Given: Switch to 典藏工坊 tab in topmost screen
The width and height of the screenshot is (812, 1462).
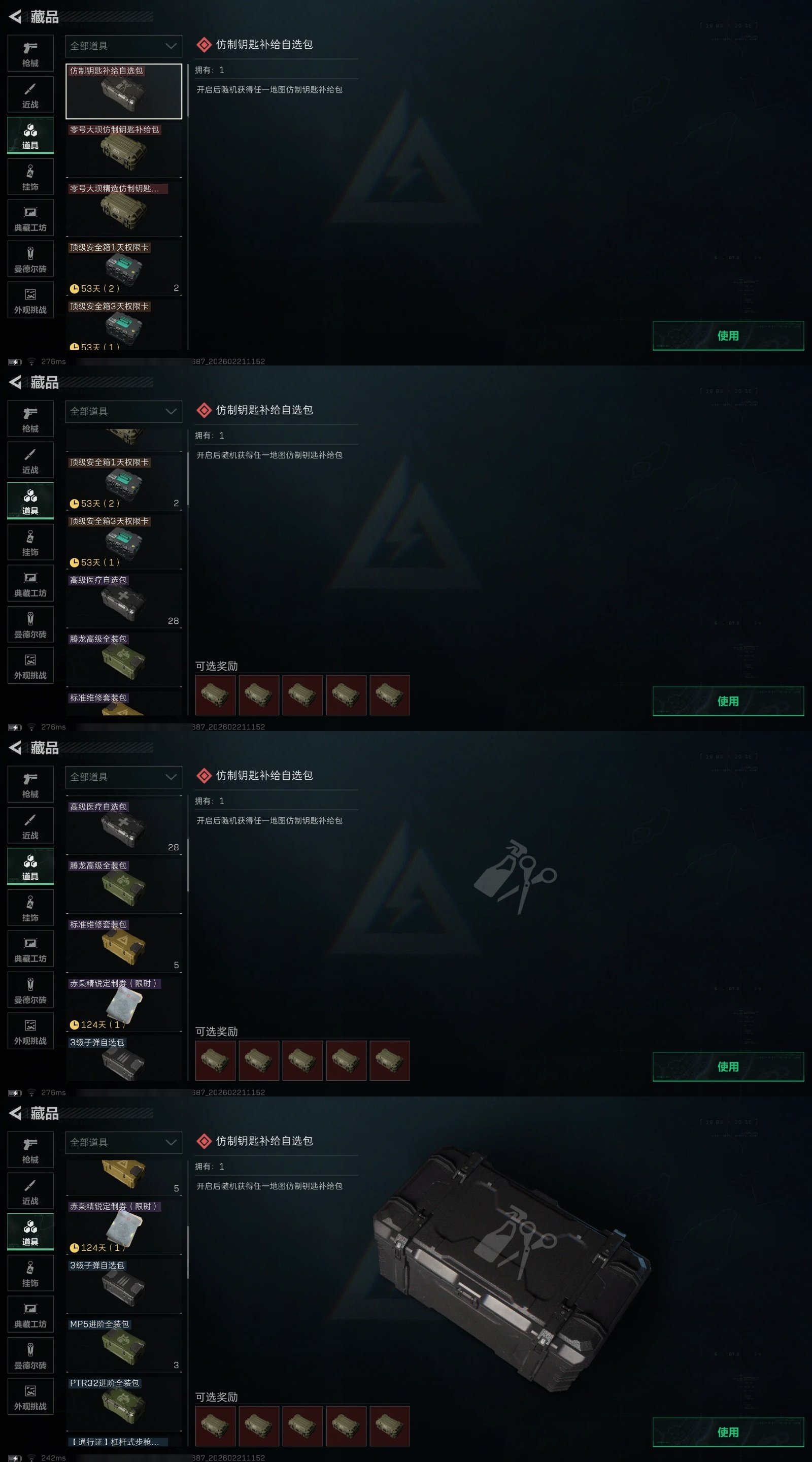Looking at the screenshot, I should 30,218.
